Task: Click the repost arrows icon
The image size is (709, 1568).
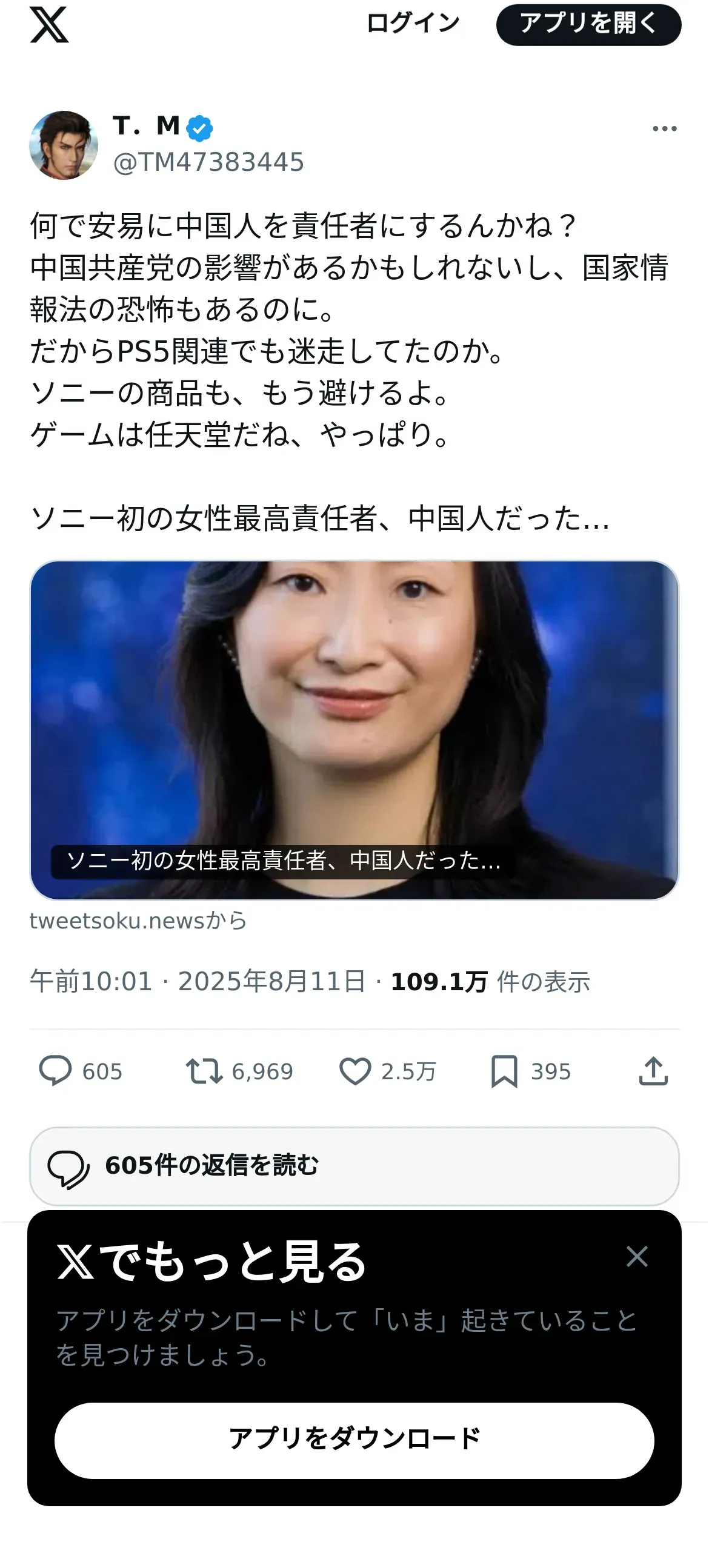Action: coord(204,1071)
